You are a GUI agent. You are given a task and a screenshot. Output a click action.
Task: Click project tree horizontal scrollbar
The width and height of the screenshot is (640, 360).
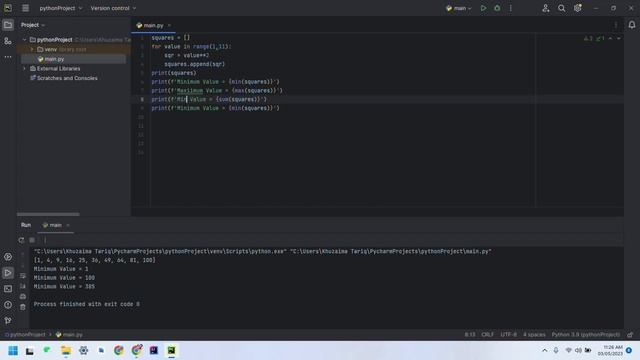pyautogui.click(x=48, y=214)
